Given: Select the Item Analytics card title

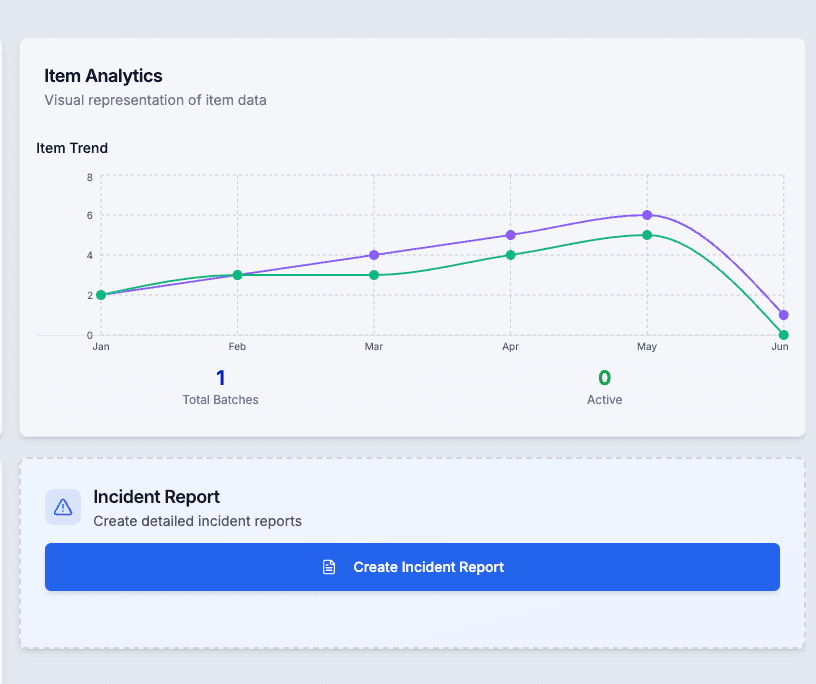Looking at the screenshot, I should (103, 75).
